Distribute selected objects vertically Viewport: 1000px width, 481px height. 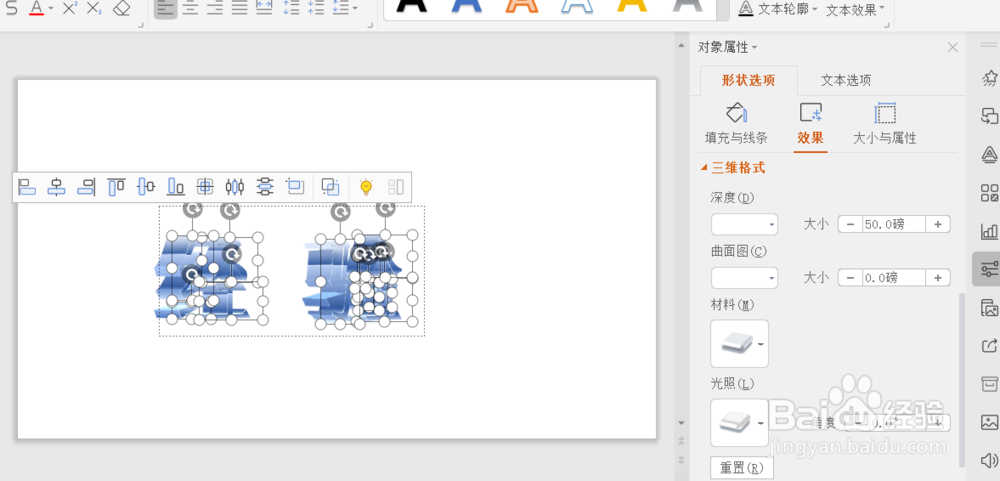click(265, 187)
